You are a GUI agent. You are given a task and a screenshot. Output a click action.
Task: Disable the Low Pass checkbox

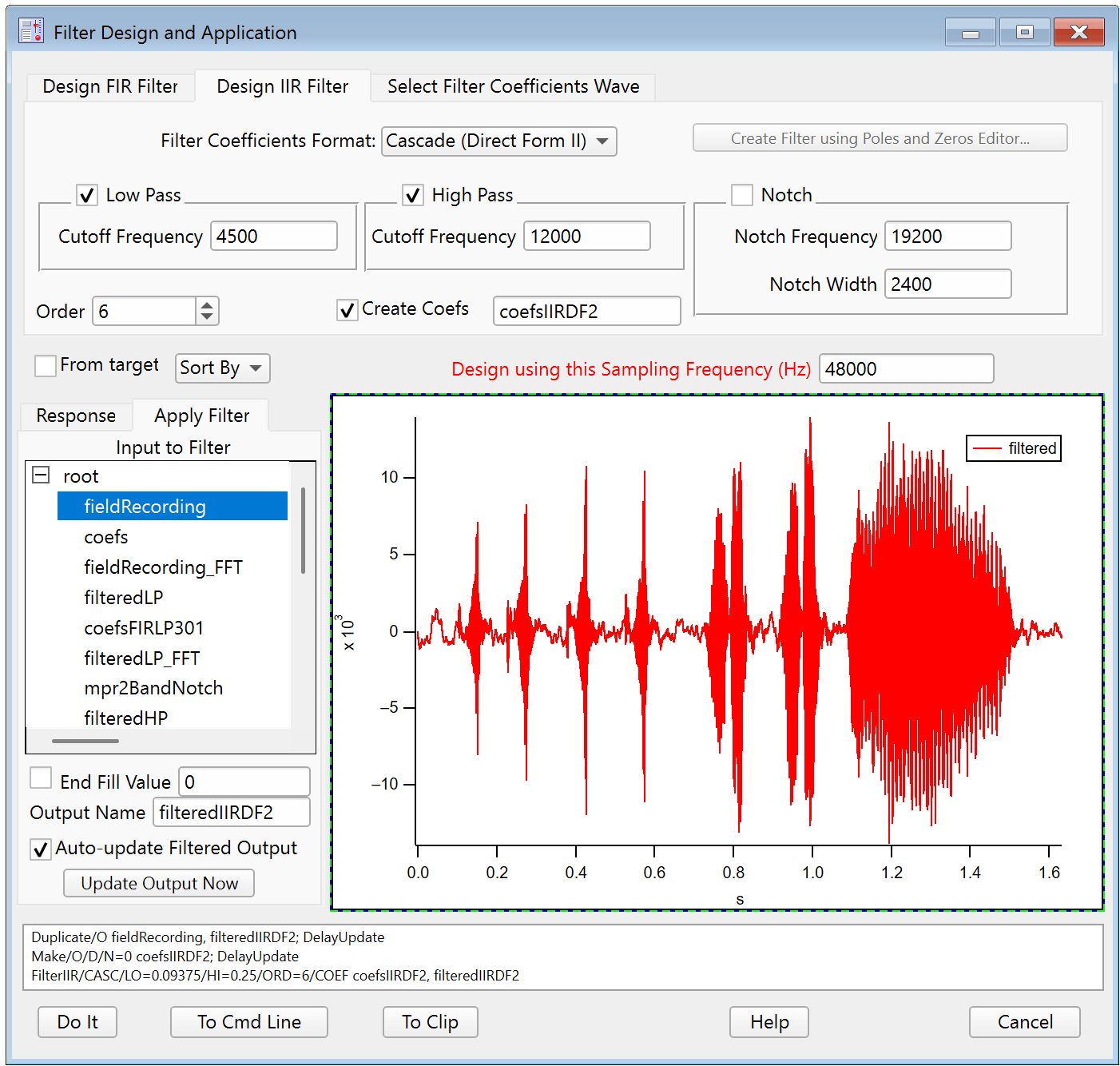87,195
